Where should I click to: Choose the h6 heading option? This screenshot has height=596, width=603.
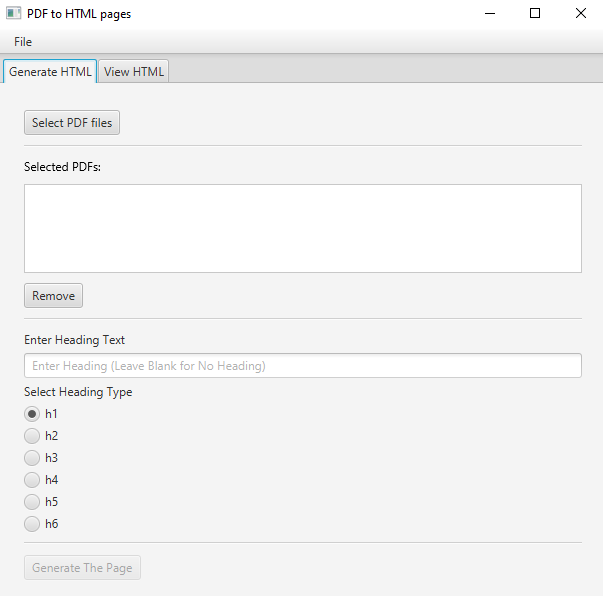coord(33,524)
